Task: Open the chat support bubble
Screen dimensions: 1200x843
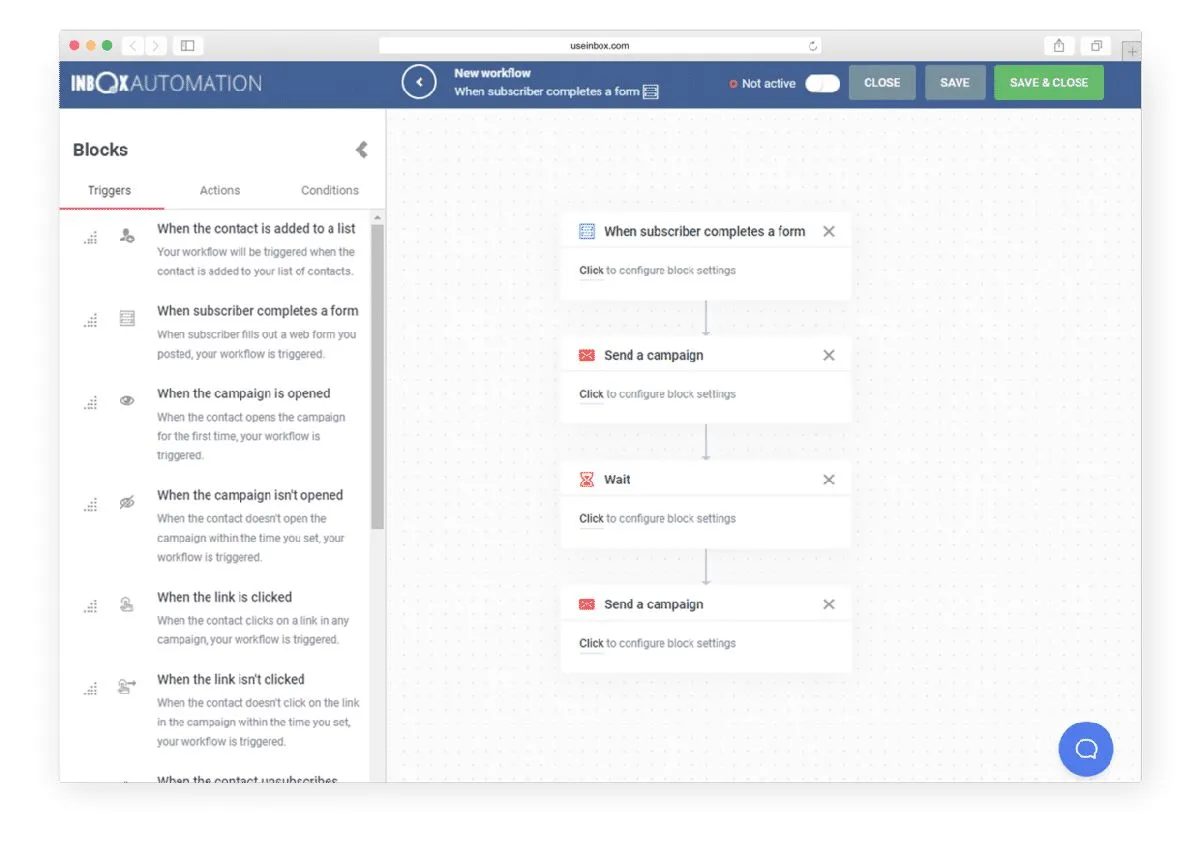Action: pos(1085,749)
